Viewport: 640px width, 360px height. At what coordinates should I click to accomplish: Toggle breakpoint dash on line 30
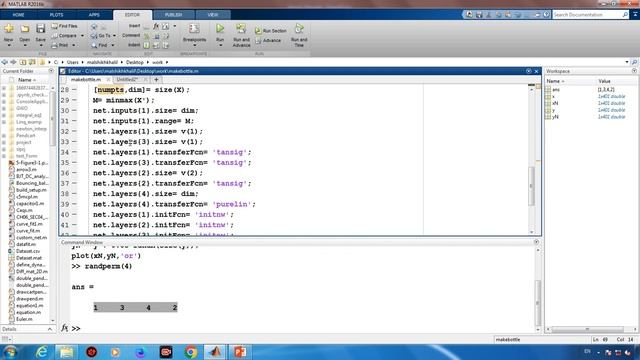[74, 110]
